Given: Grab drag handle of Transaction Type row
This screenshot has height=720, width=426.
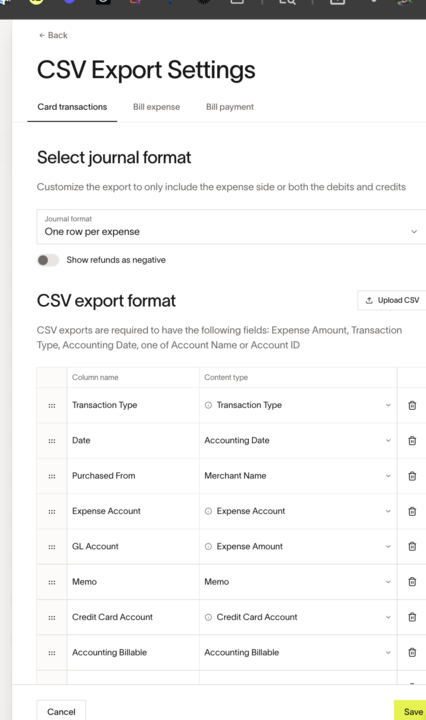Looking at the screenshot, I should [52, 405].
